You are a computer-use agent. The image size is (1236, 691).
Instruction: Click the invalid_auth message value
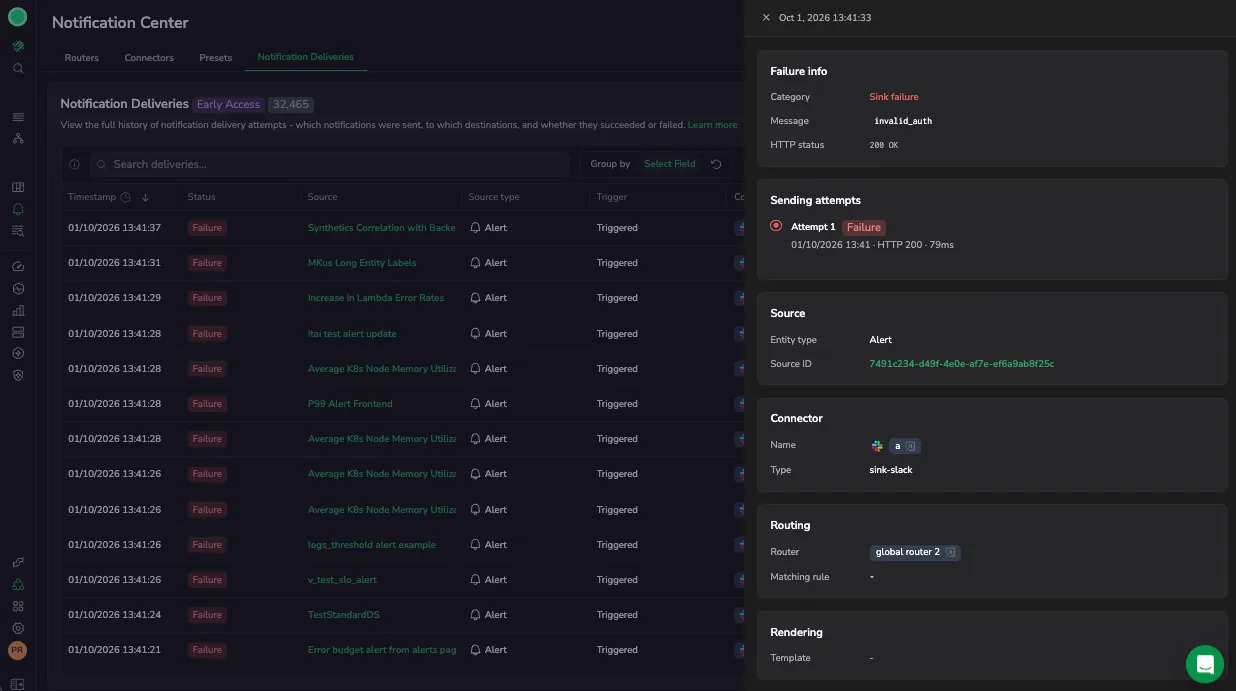coord(903,121)
